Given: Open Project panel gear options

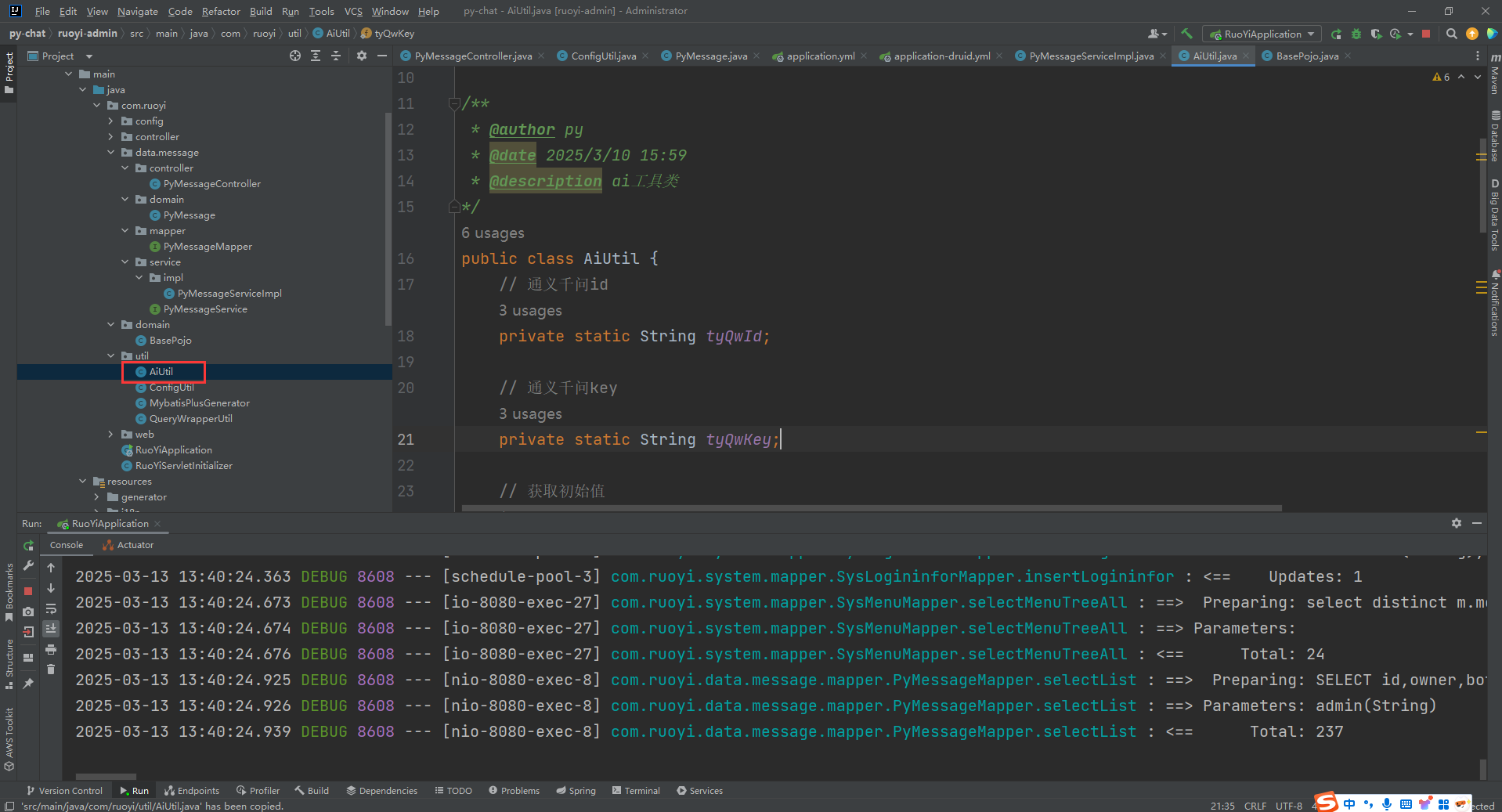Looking at the screenshot, I should [x=361, y=56].
